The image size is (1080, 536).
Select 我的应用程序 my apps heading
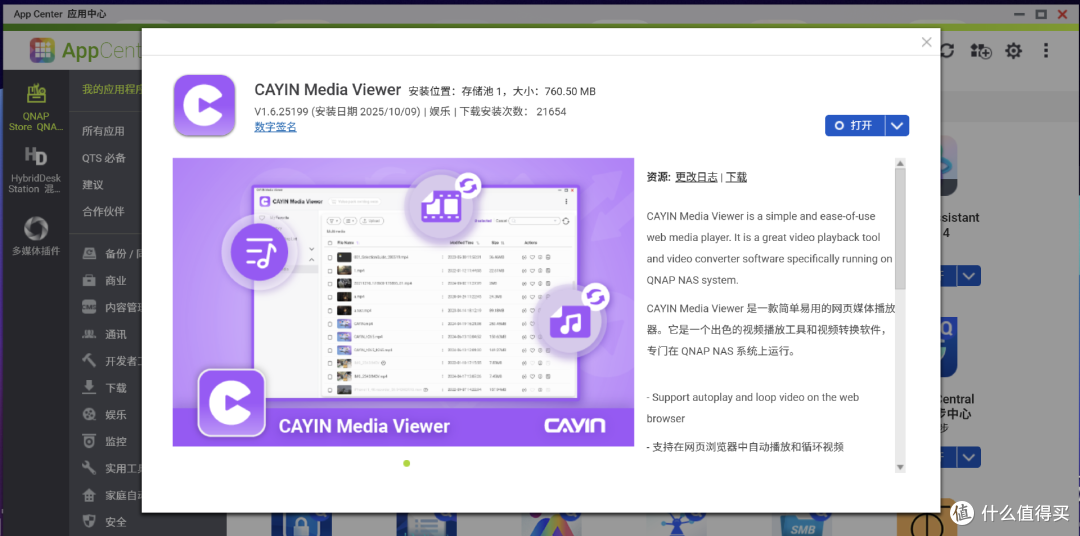(112, 89)
